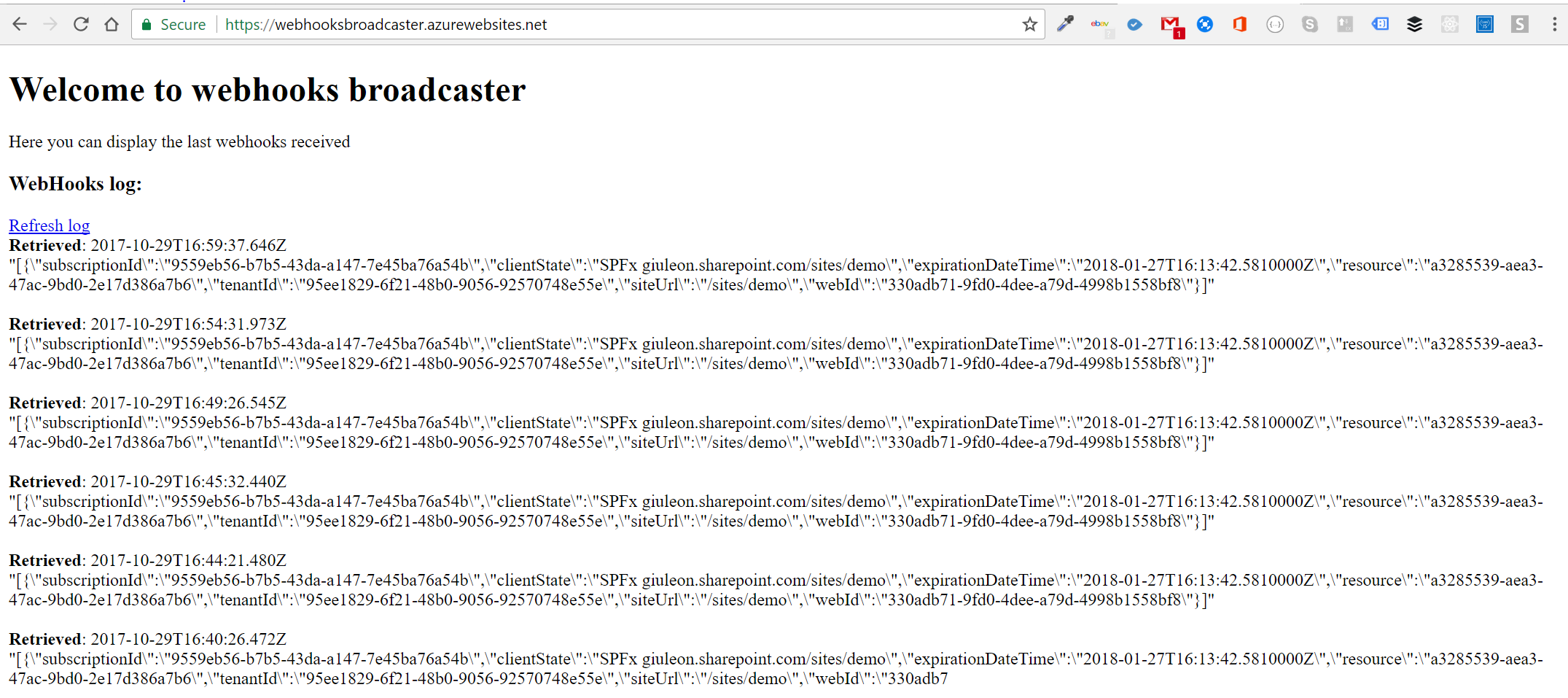Click the green Secure padlock indicator
The width and height of the screenshot is (1568, 698).
[x=147, y=25]
